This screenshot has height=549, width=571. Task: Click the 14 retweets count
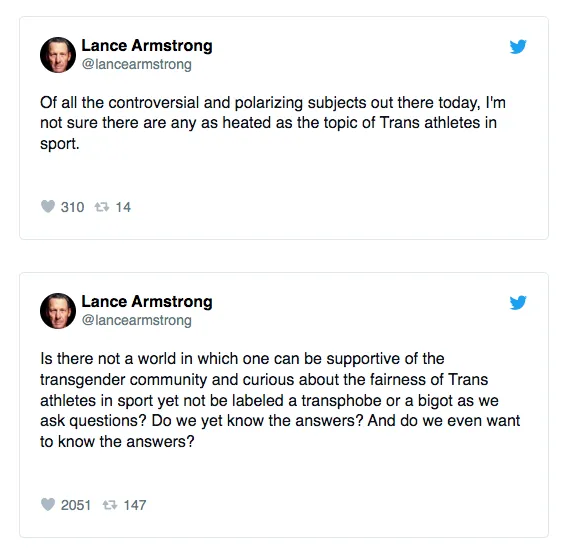(x=123, y=207)
